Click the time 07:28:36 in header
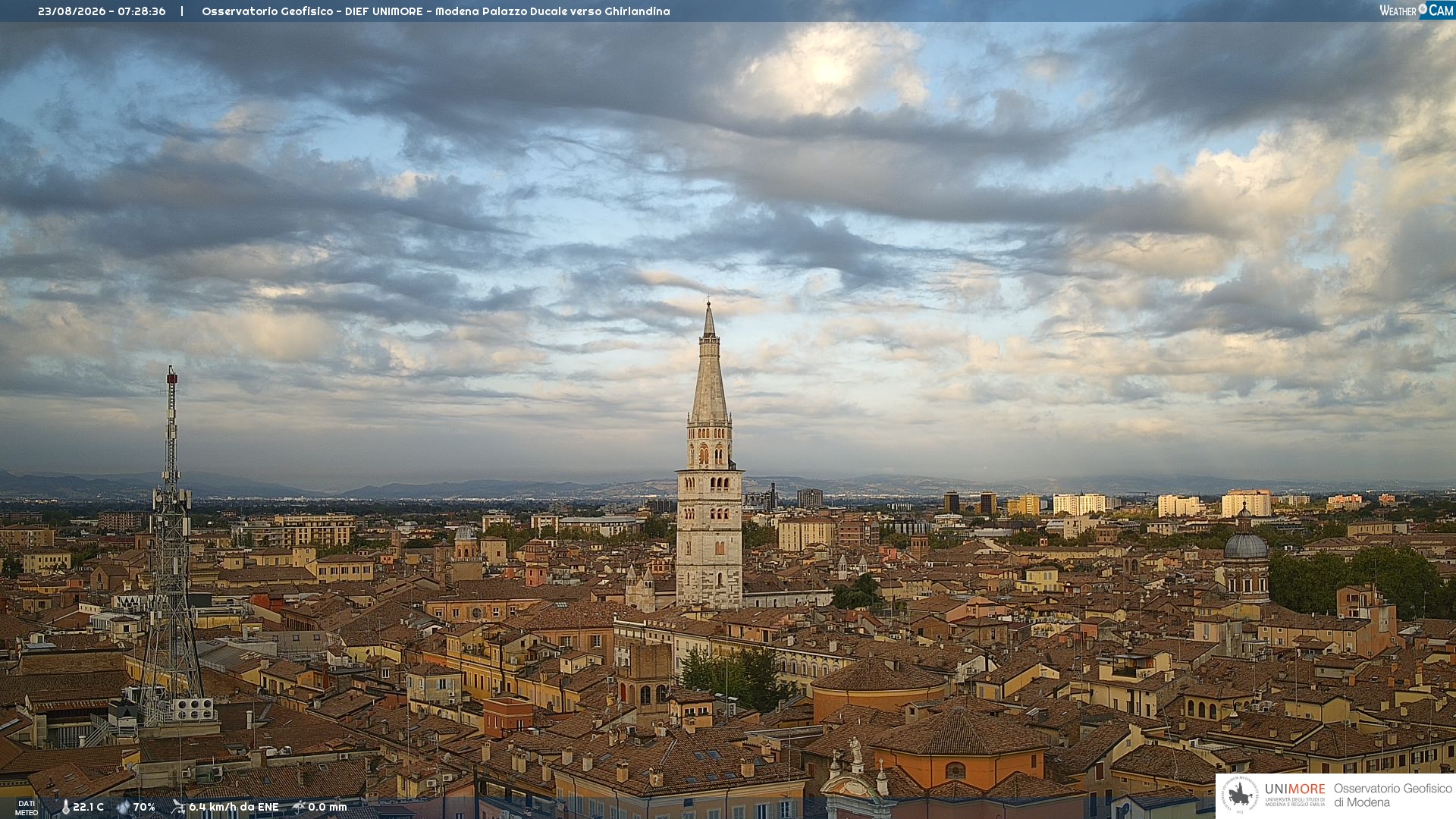This screenshot has height=819, width=1456. (142, 11)
